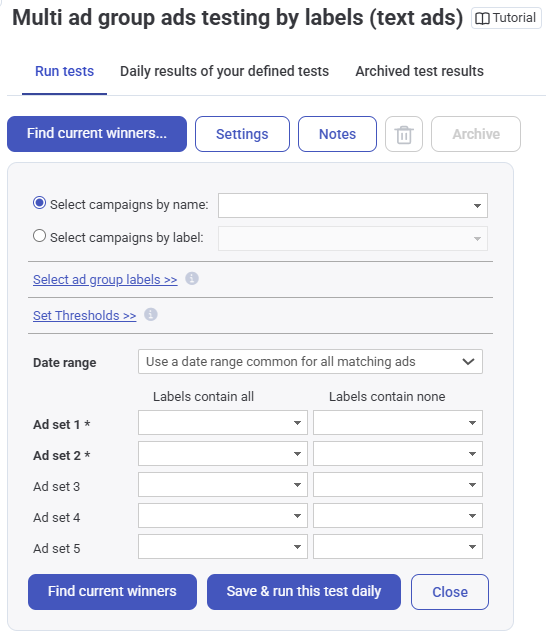Image resolution: width=546 pixels, height=636 pixels.
Task: Open Ad set 5 Labels contain all dropdown
Action: coord(223,547)
